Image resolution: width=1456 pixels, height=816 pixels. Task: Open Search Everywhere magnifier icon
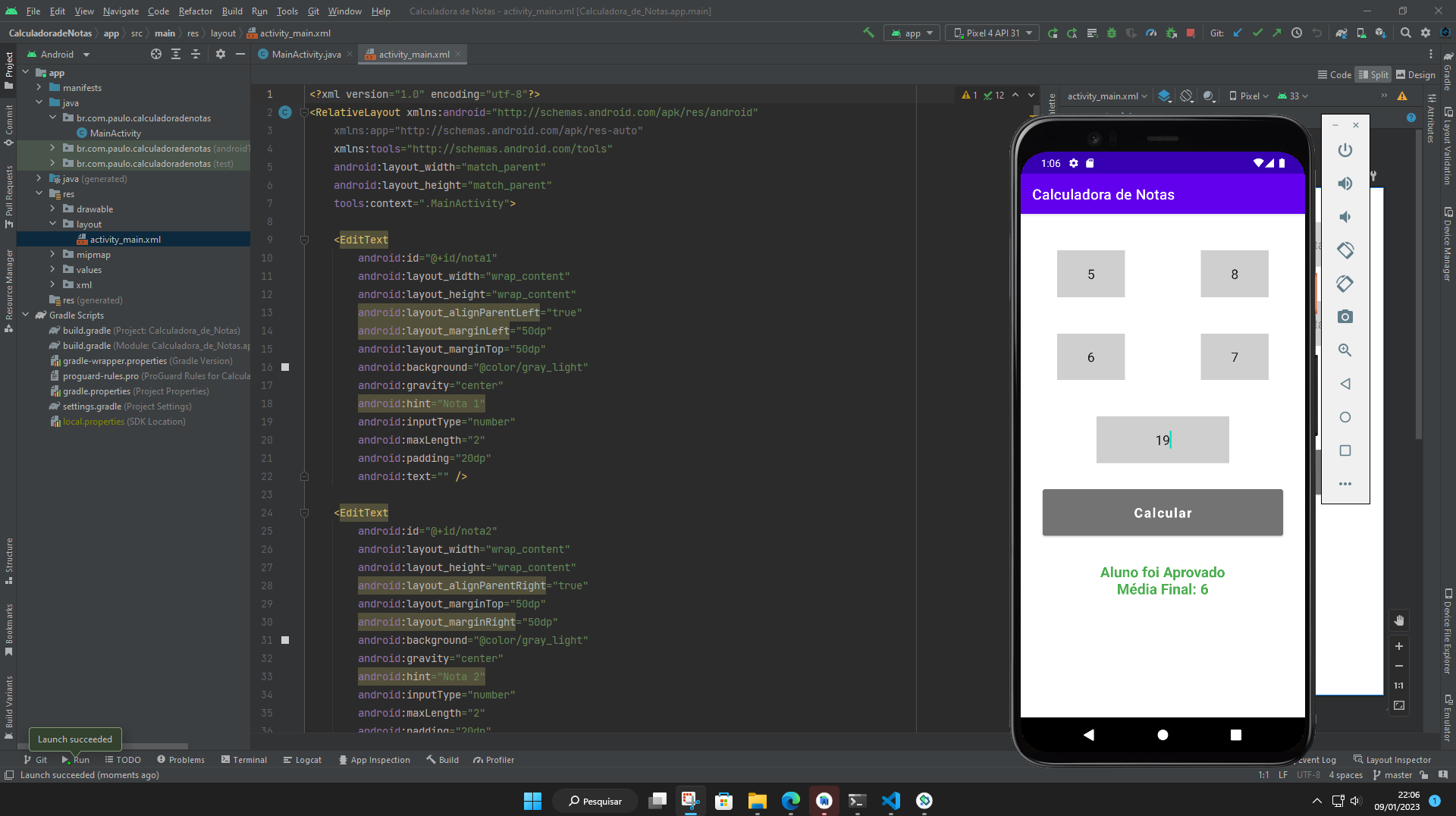click(x=1405, y=33)
